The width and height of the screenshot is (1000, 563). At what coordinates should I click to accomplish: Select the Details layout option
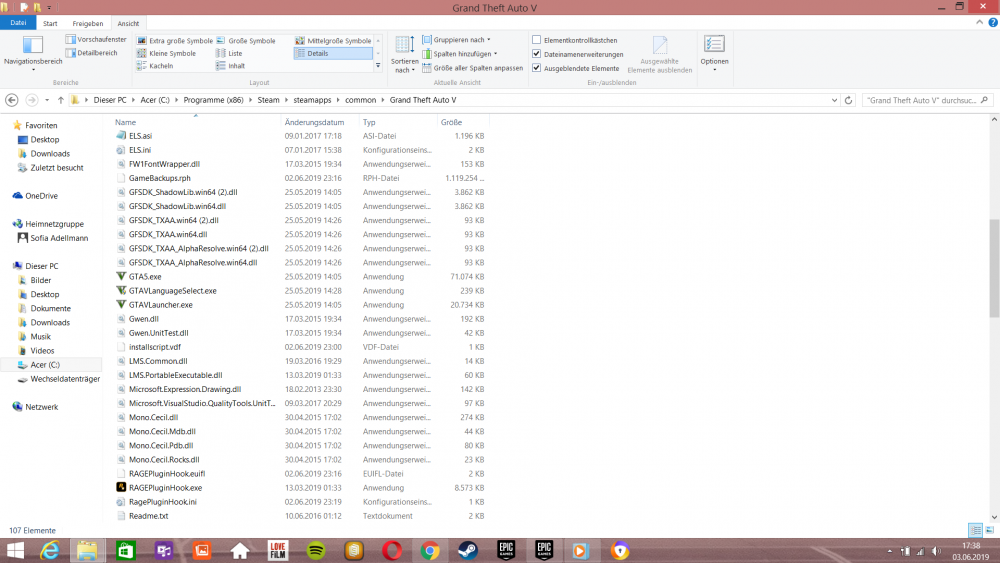click(x=333, y=54)
